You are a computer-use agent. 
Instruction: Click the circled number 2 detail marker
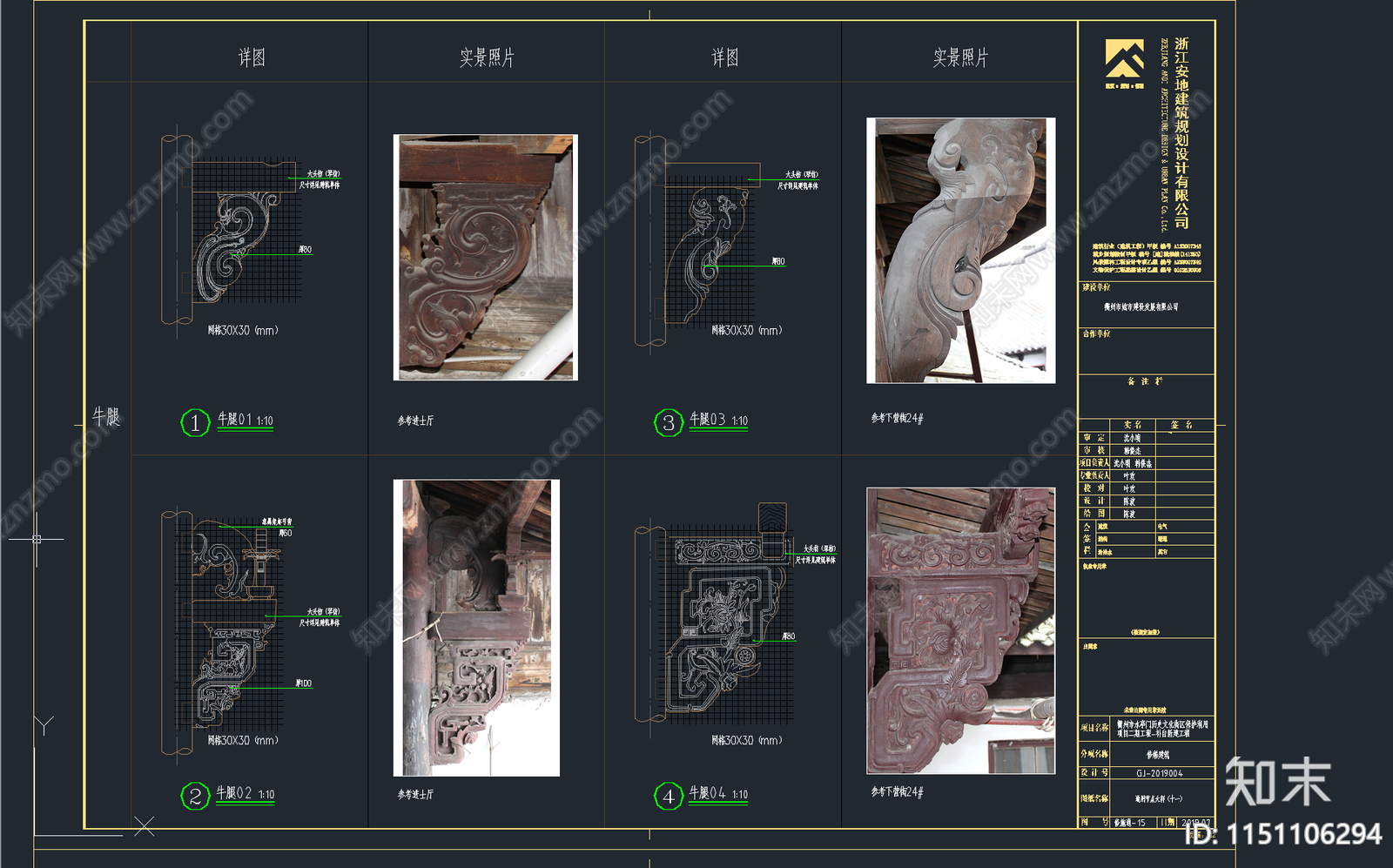[x=195, y=796]
